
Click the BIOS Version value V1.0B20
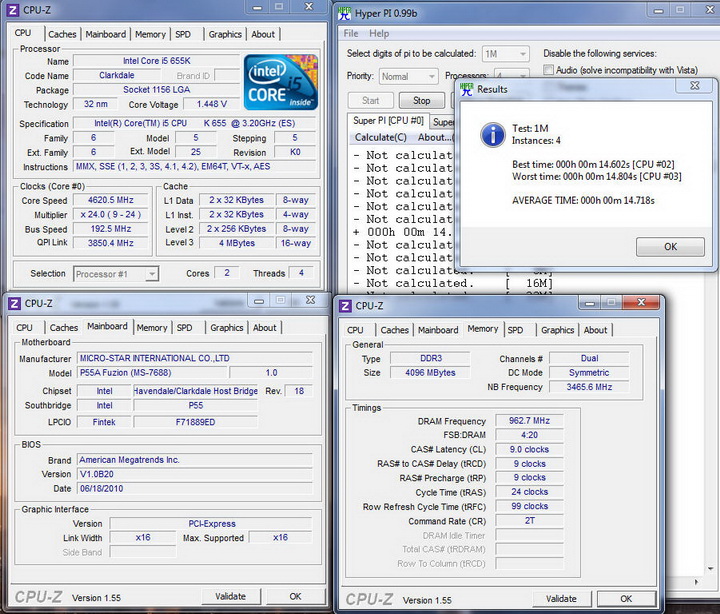195,474
